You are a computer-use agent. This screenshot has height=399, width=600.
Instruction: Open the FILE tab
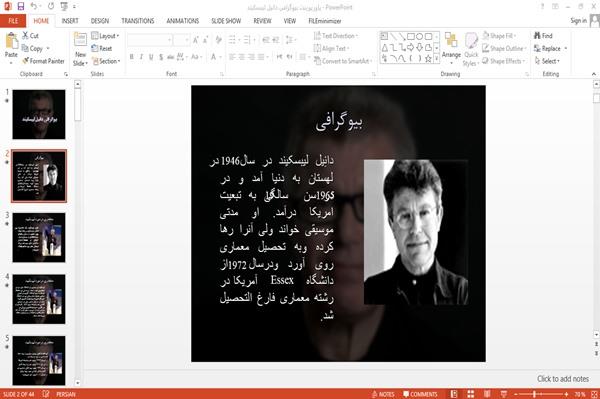(x=13, y=21)
